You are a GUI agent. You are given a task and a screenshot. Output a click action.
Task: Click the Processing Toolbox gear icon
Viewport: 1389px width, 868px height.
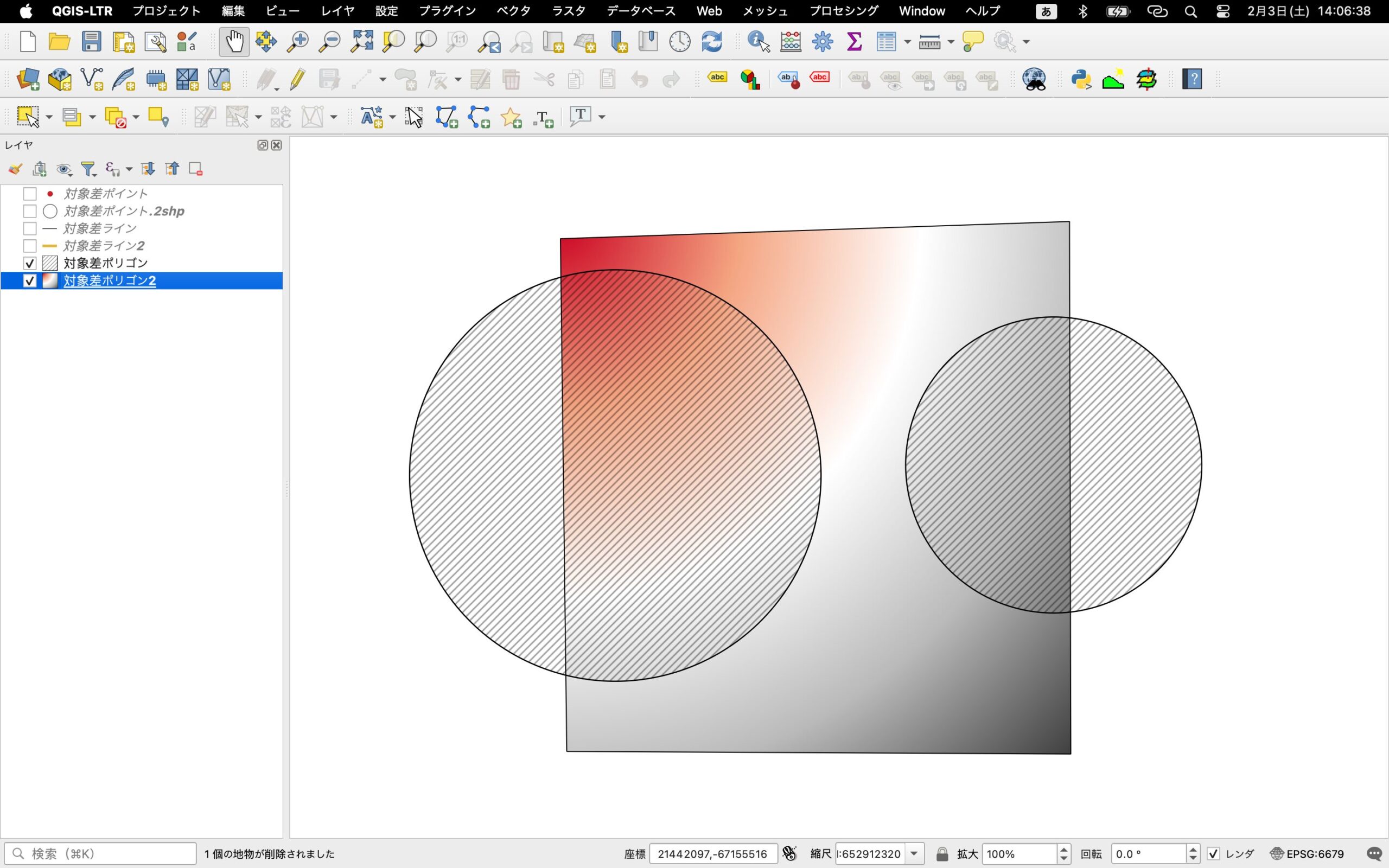pos(822,42)
